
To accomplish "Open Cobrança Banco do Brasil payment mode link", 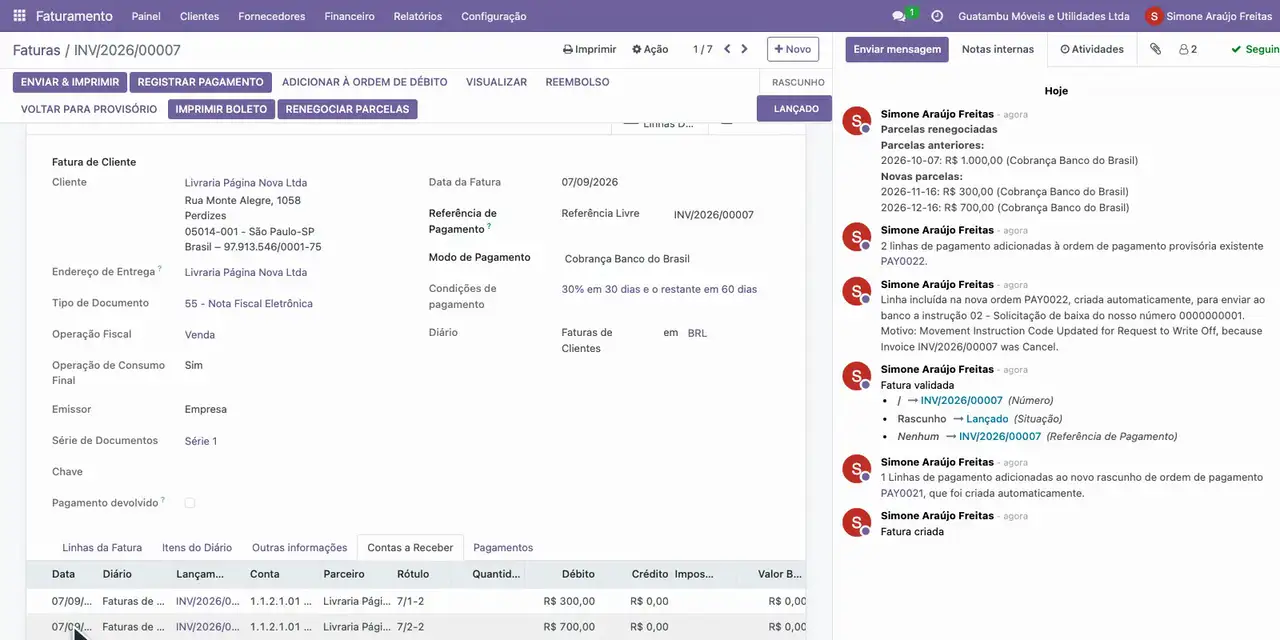I will [627, 259].
